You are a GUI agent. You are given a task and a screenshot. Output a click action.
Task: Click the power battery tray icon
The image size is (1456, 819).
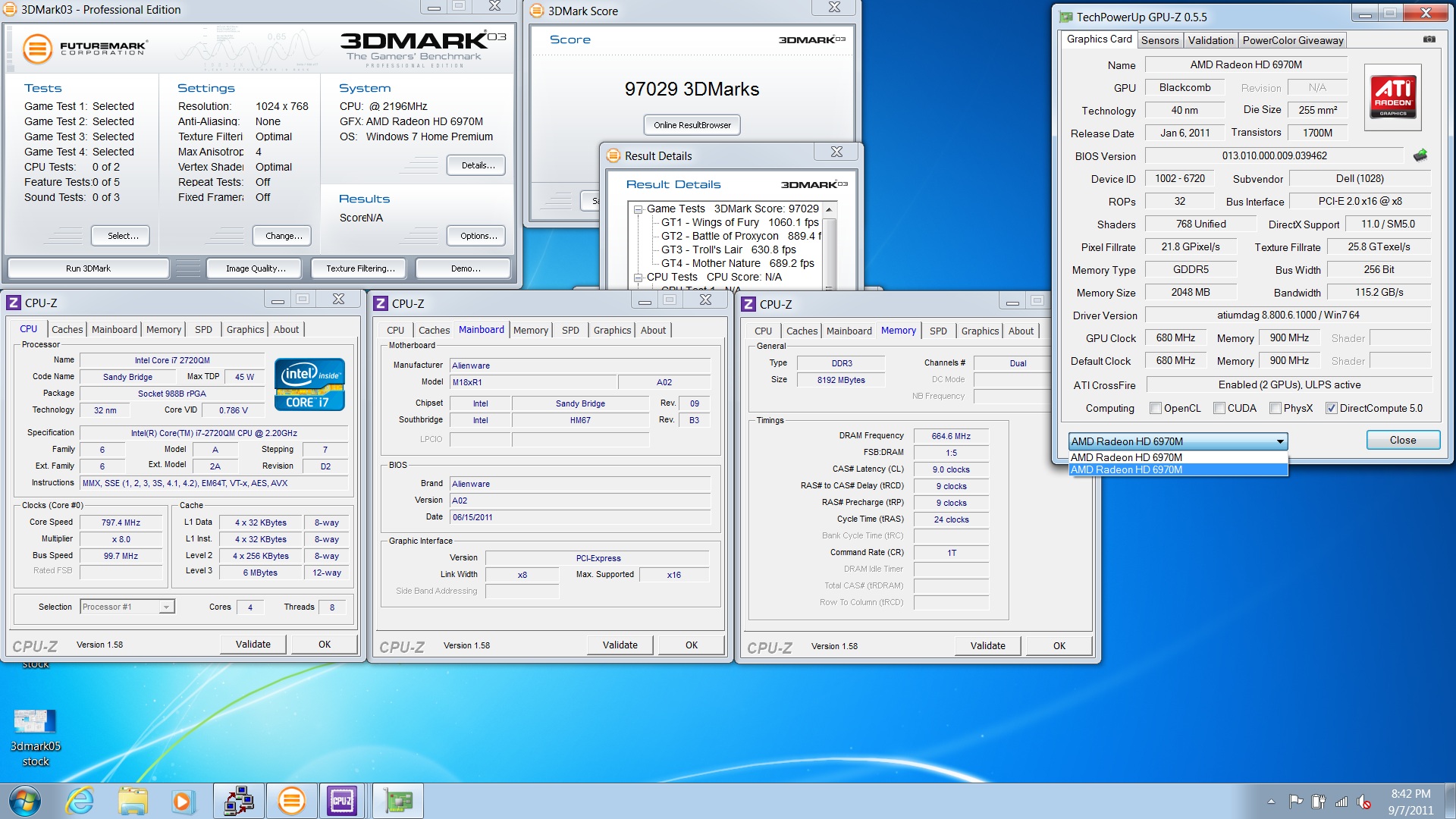1318,801
